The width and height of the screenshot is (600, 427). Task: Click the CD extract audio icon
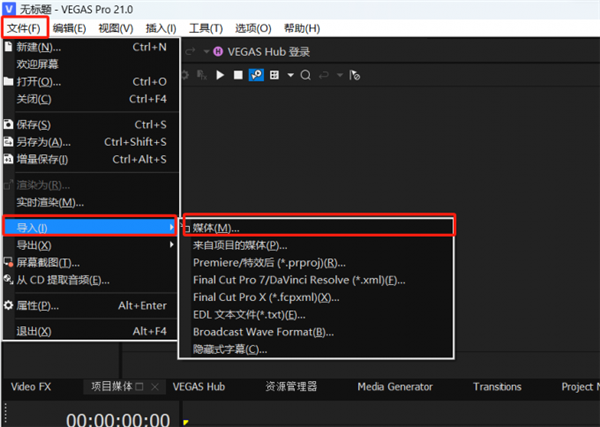click(x=8, y=280)
